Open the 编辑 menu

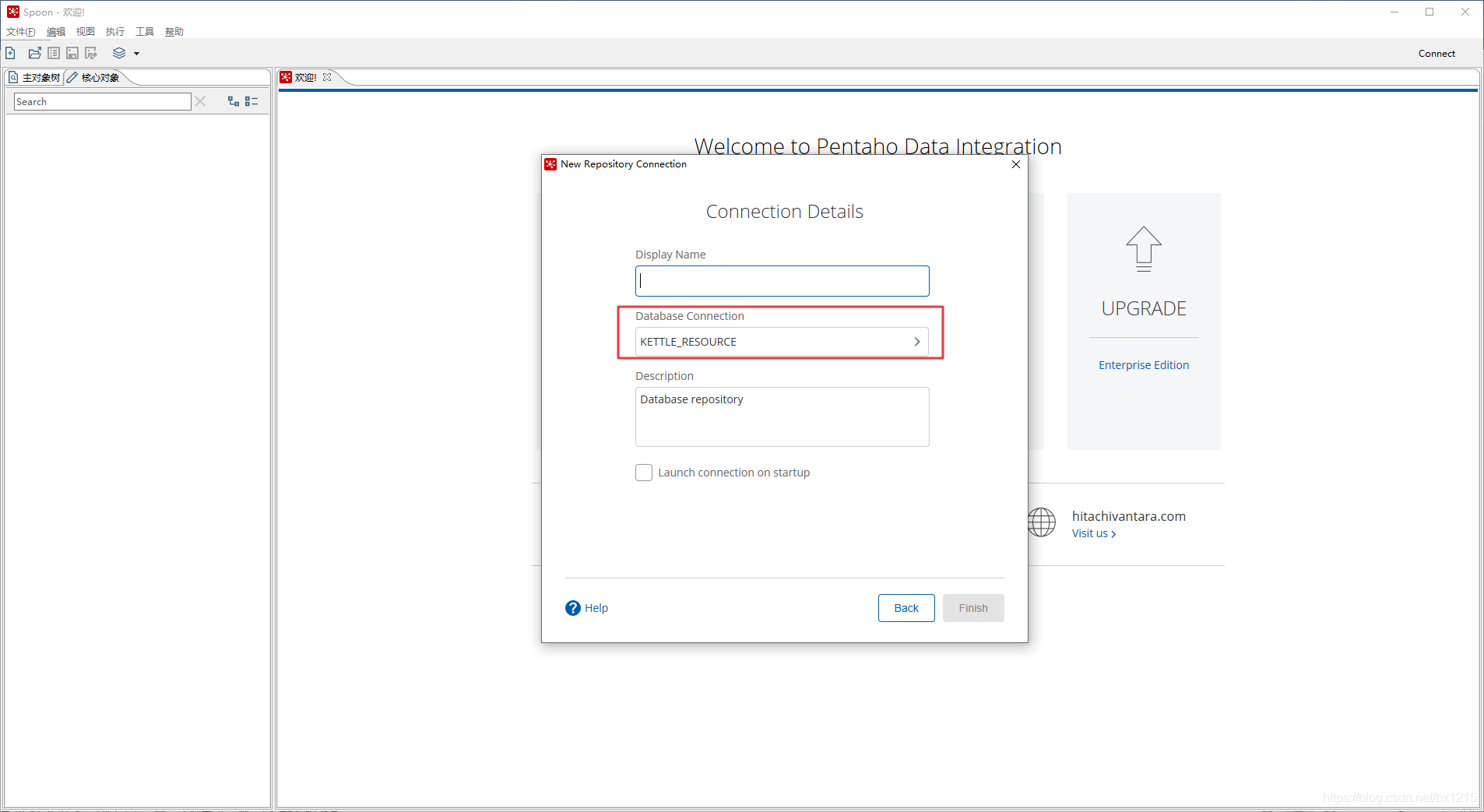(x=56, y=32)
